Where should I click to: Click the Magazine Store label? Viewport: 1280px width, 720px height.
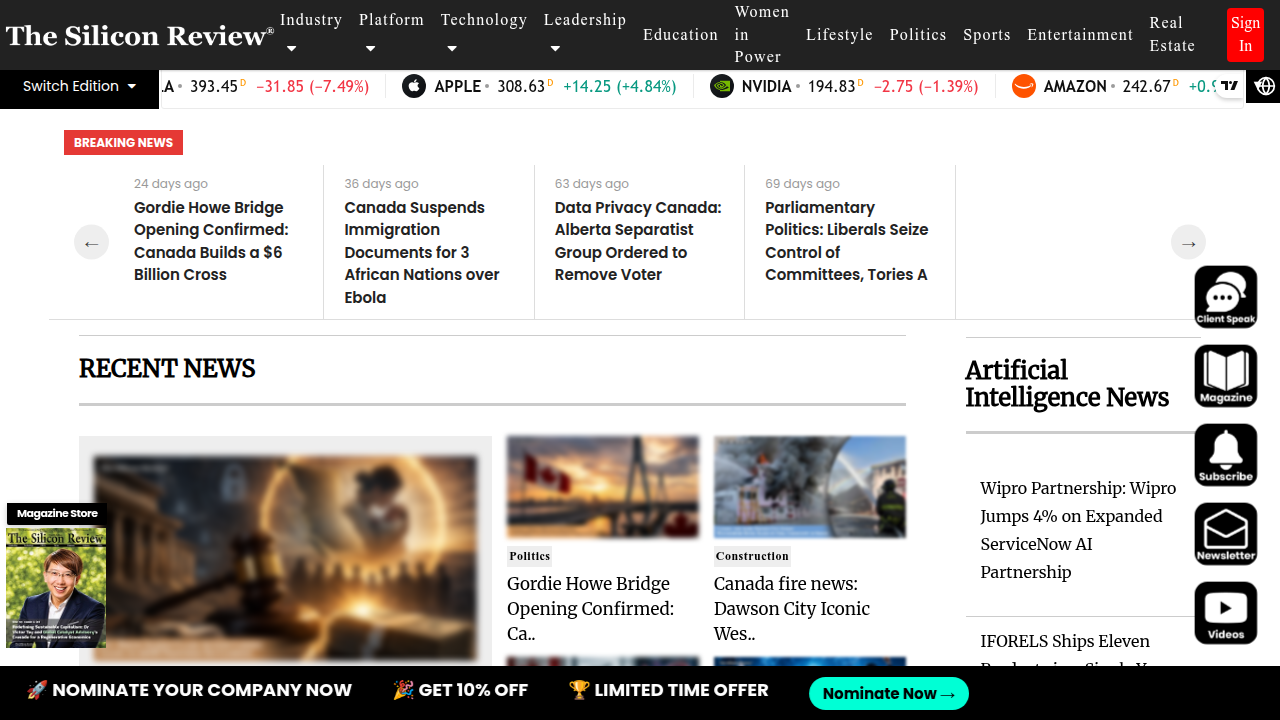pos(57,513)
